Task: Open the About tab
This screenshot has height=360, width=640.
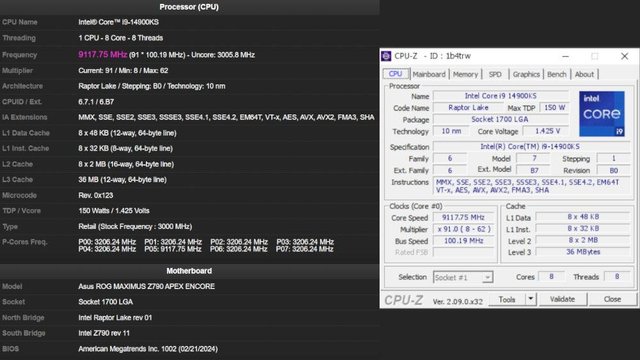Action: click(584, 74)
